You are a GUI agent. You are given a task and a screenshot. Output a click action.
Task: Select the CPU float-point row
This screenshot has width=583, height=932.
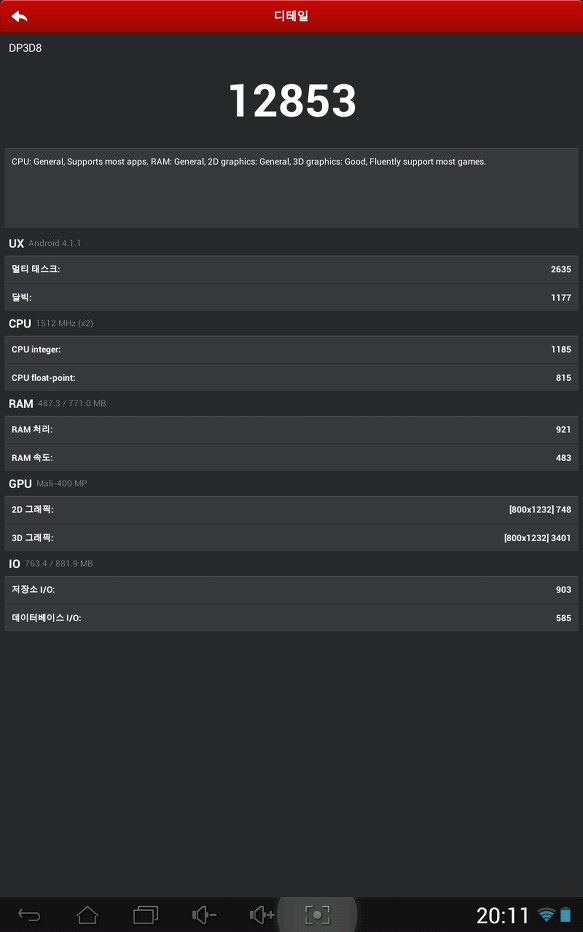[291, 377]
